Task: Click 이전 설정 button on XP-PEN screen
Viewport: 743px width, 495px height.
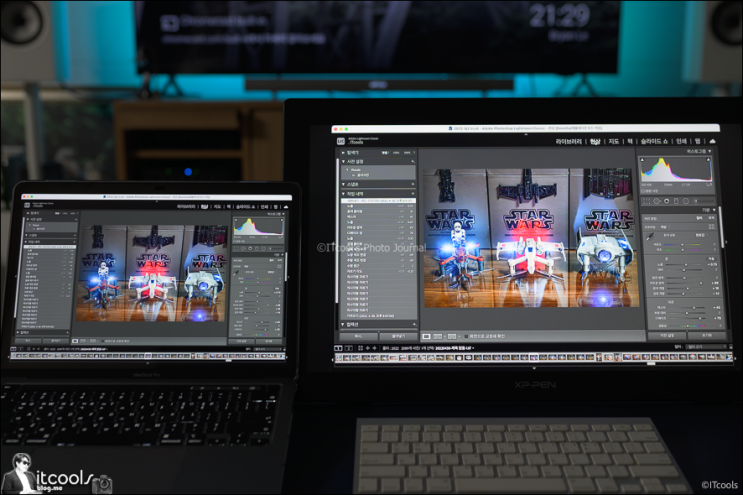Action: pos(667,335)
